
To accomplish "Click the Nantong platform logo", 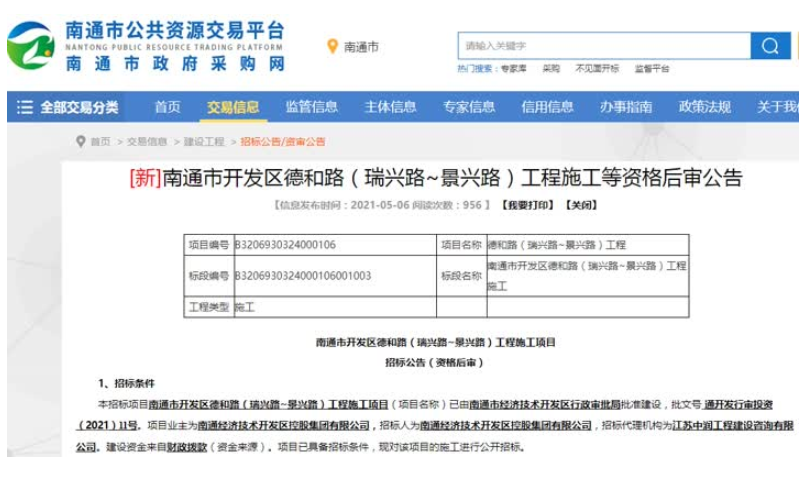I will (x=31, y=45).
